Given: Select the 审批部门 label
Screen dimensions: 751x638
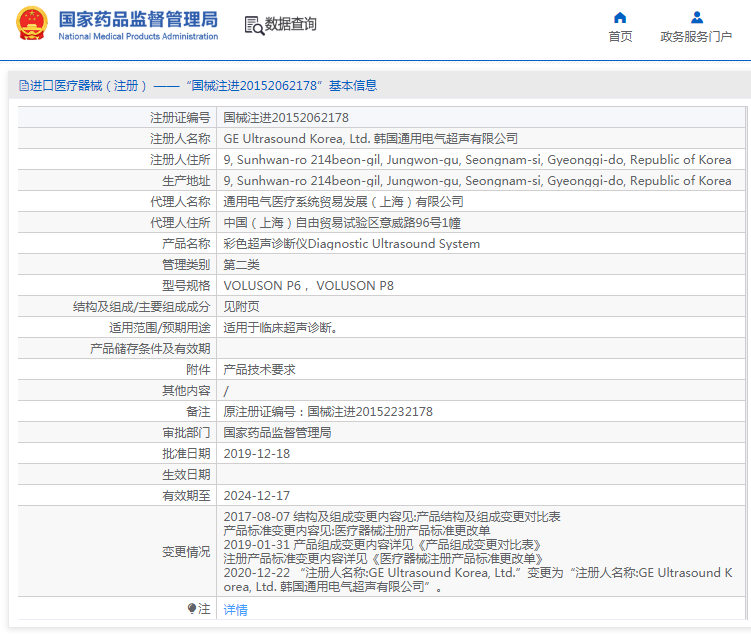Looking at the screenshot, I should pos(186,433).
